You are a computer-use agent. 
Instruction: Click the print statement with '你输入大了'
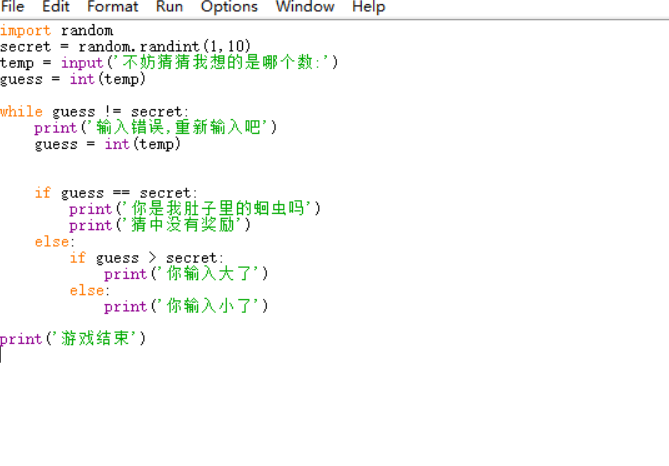186,274
